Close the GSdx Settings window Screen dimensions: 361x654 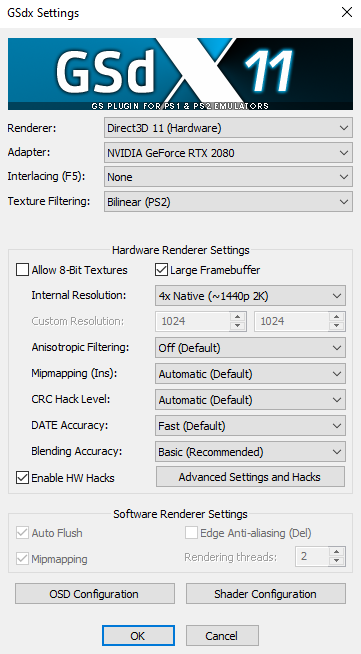[346, 13]
